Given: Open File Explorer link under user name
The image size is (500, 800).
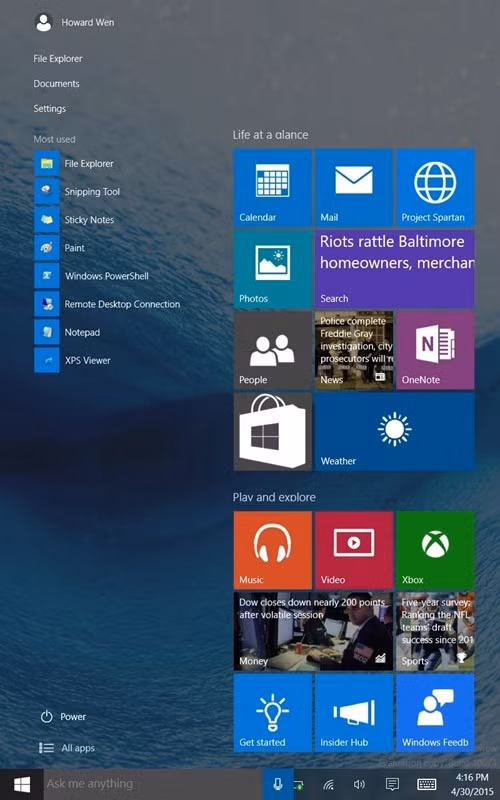Looking at the screenshot, I should pyautogui.click(x=58, y=59).
